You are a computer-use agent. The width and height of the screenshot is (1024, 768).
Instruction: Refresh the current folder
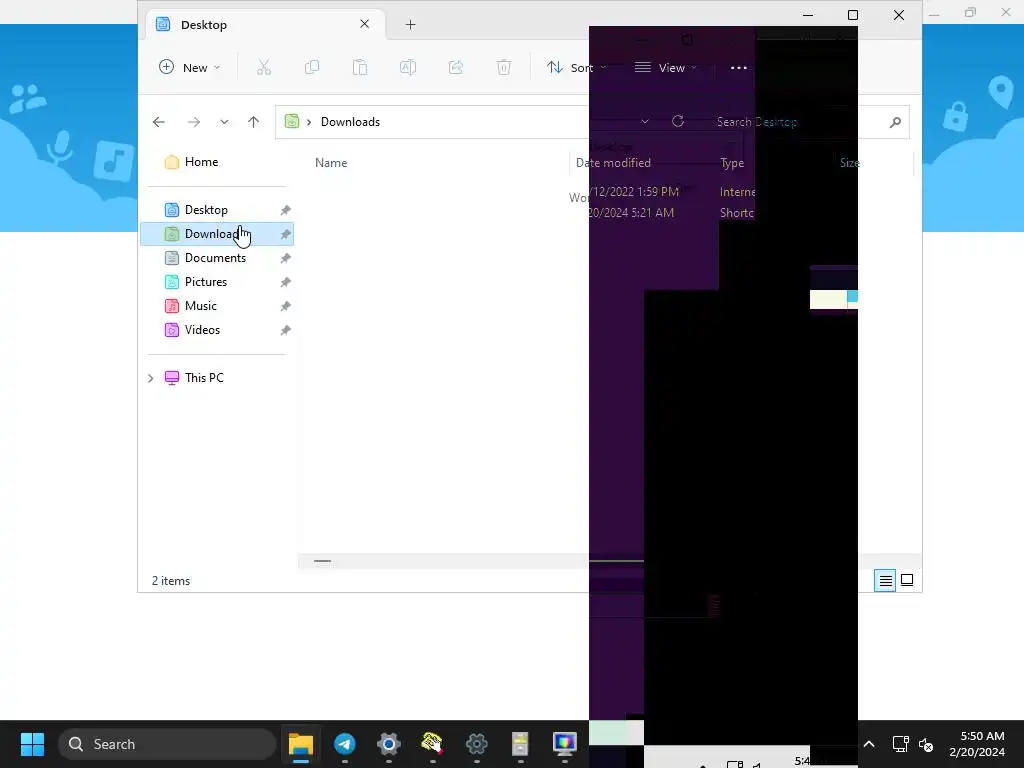[x=678, y=121]
